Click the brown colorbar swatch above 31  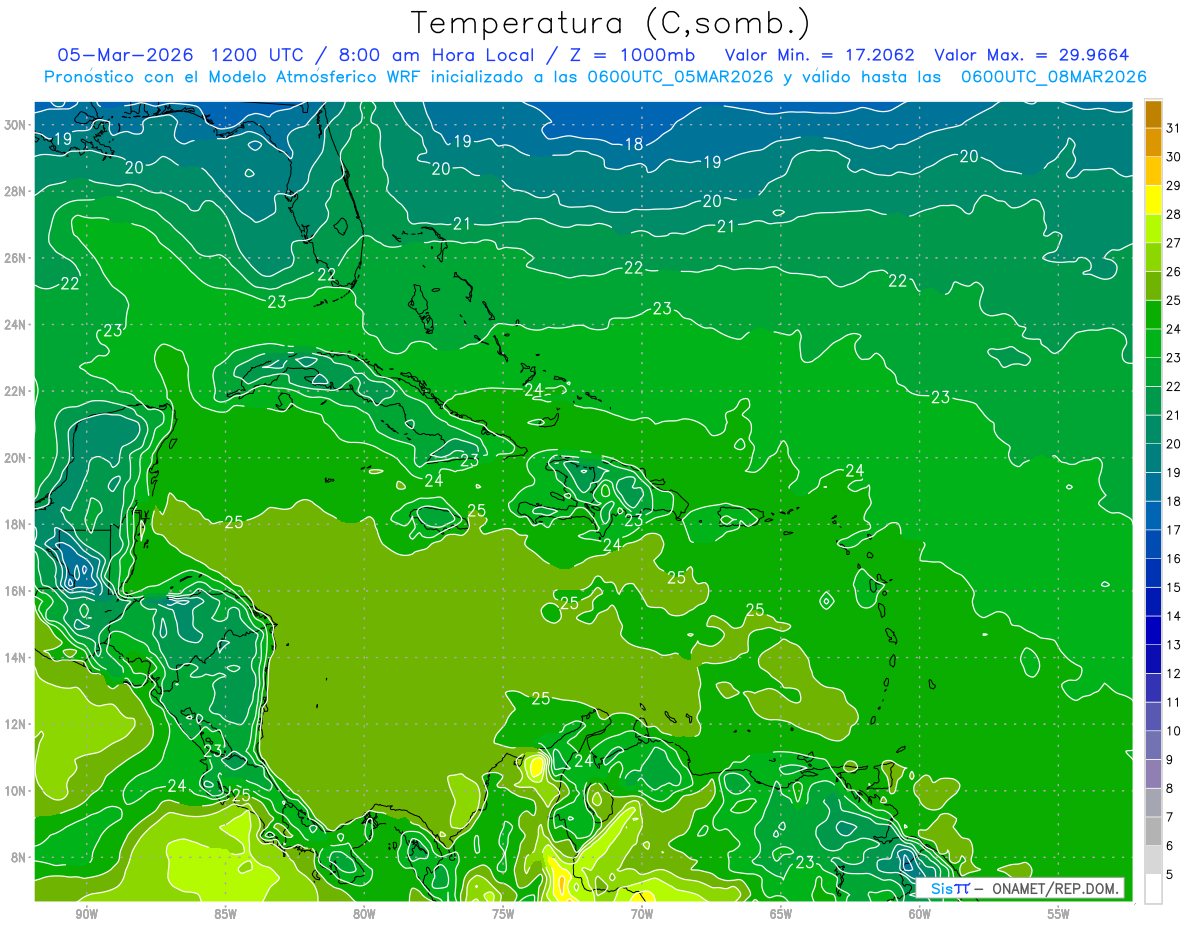1153,113
